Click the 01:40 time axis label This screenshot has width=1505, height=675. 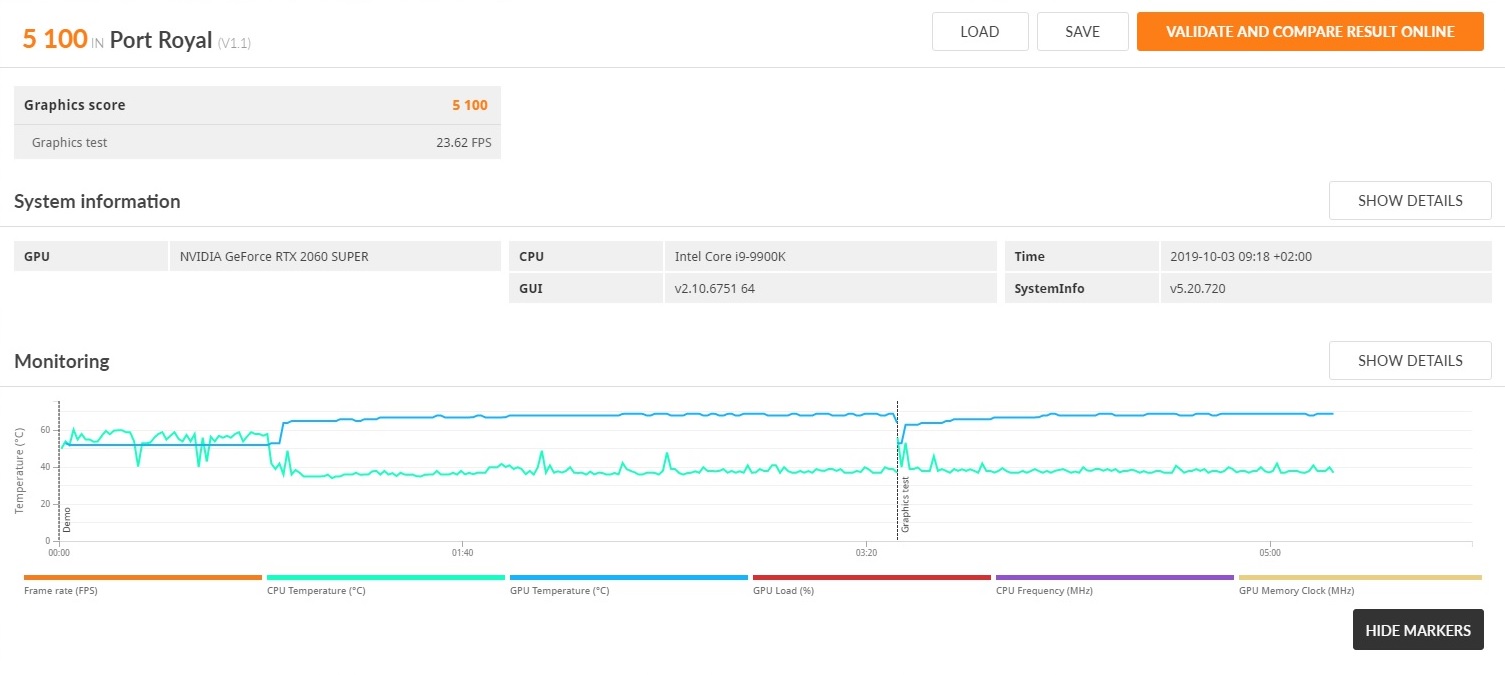462,552
